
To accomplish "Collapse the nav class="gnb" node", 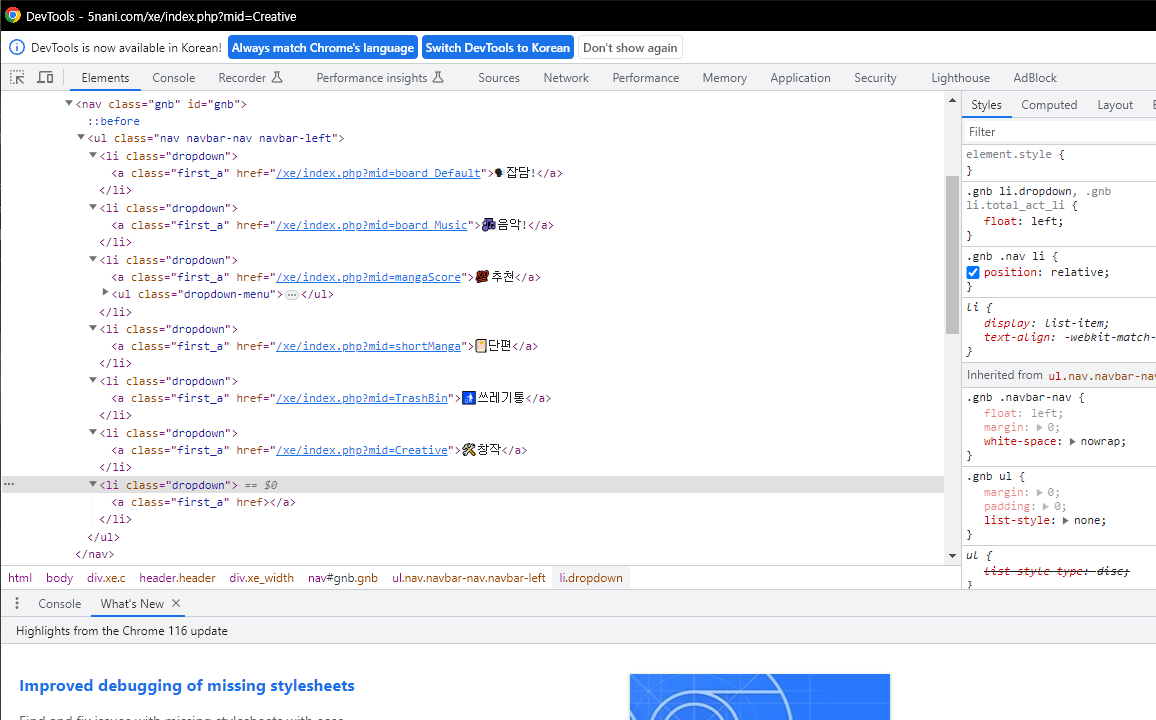I will click(x=69, y=104).
